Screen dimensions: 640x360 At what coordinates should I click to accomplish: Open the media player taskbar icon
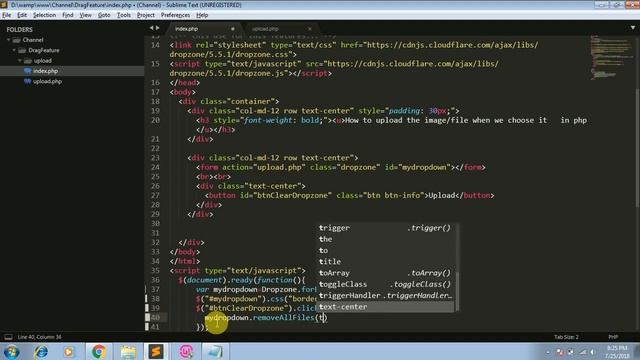[69, 351]
